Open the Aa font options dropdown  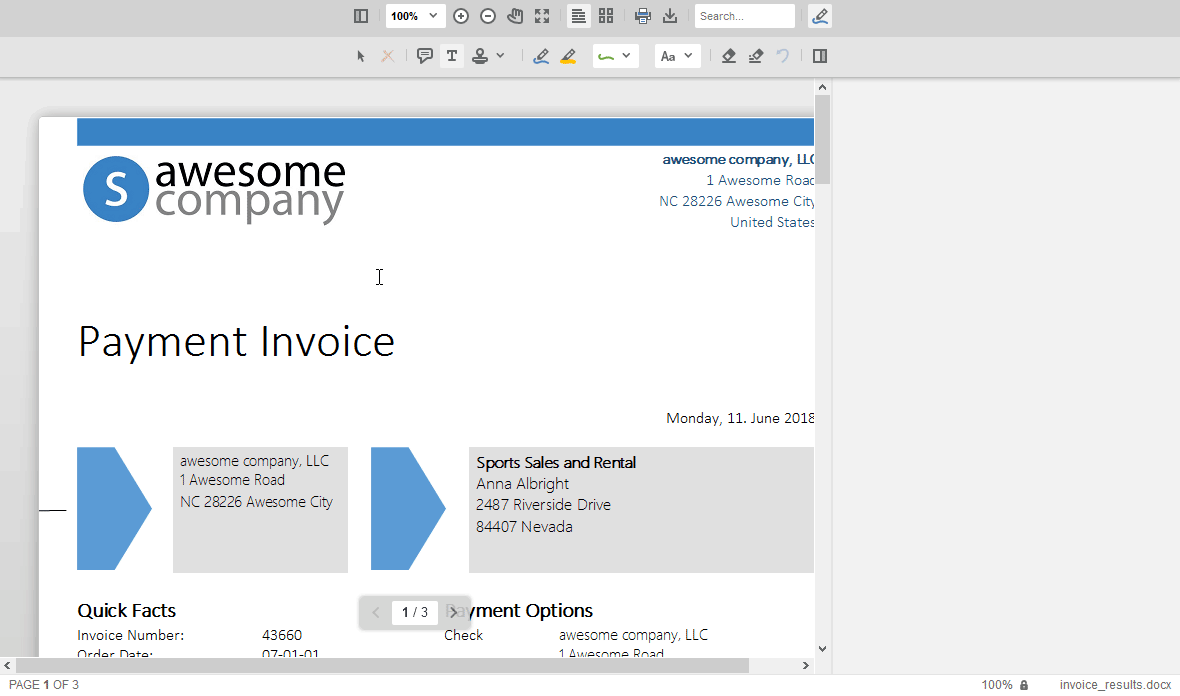(677, 56)
